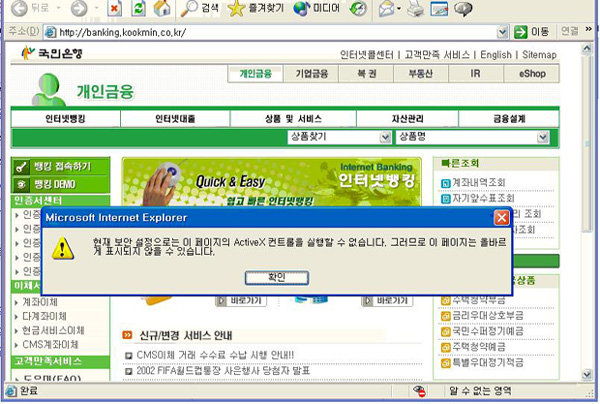Open the 인터넷뱅킹 menu
Viewport: 600px width, 404px height.
[65, 119]
